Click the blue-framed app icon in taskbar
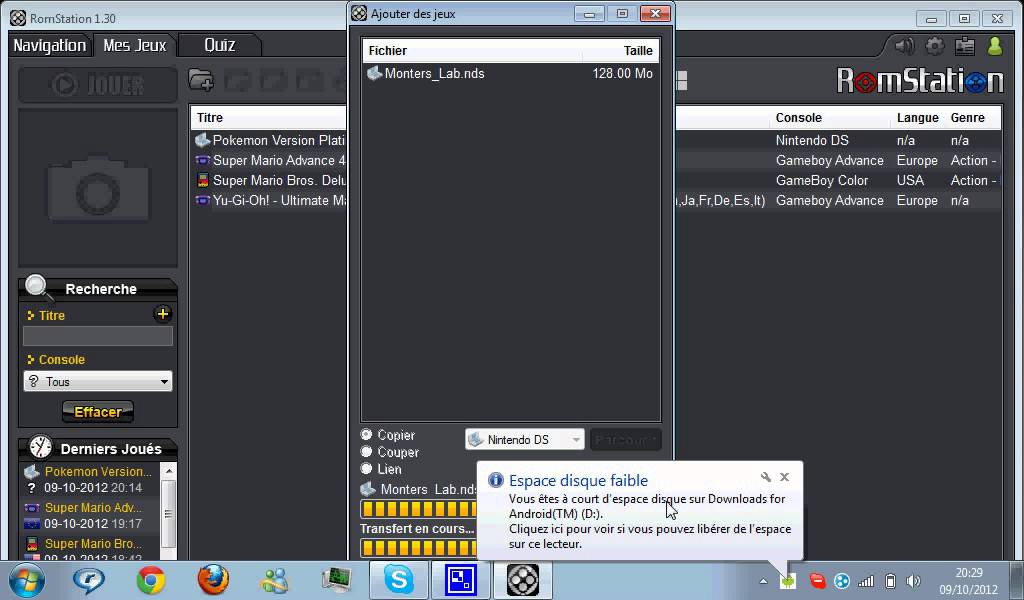1024x600 pixels. (460, 580)
